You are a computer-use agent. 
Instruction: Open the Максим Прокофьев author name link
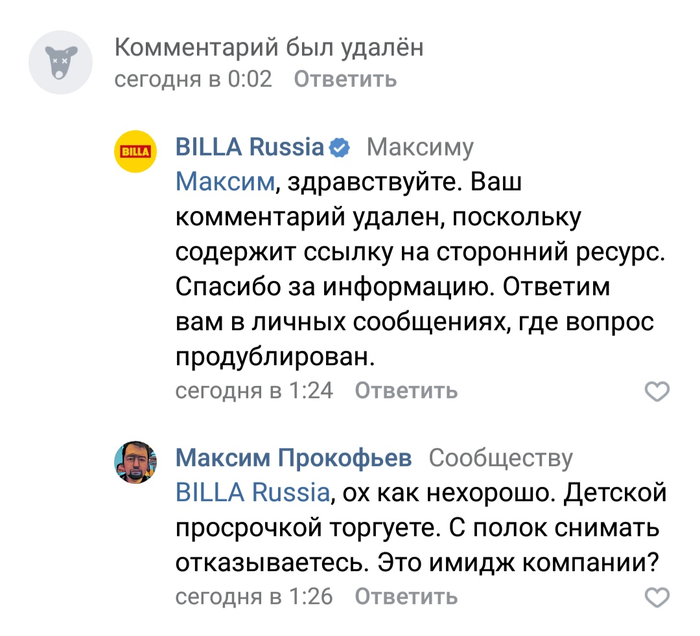(x=294, y=458)
